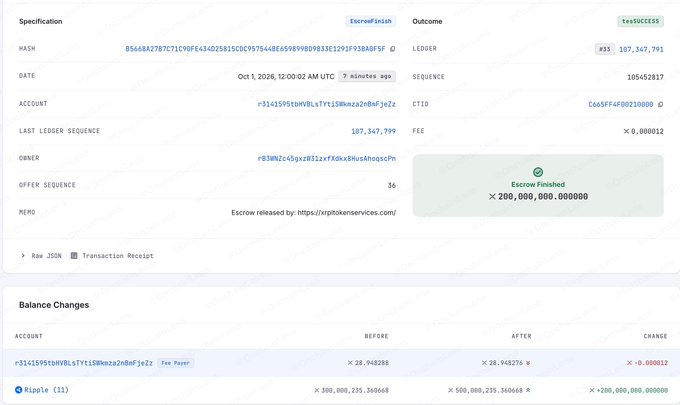Click the memo text with xrpltokenservices URL
The height and width of the screenshot is (405, 680).
pyautogui.click(x=314, y=212)
